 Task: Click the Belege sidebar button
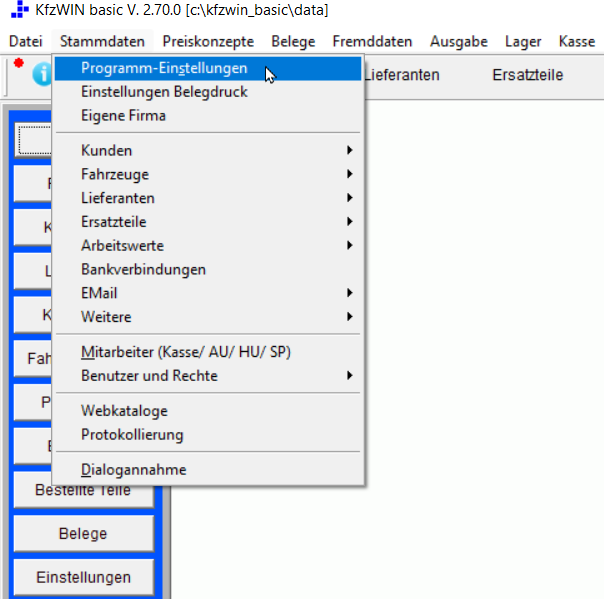pyautogui.click(x=83, y=534)
